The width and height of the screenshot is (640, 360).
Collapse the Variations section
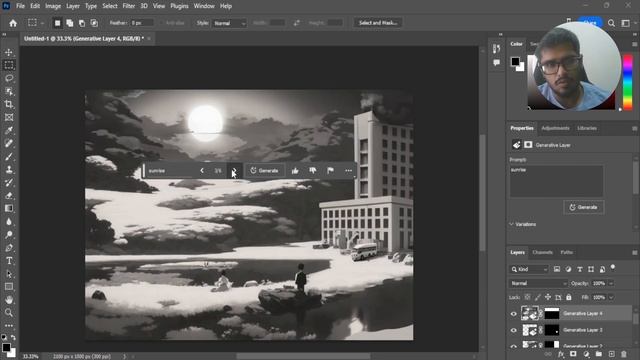[511, 224]
